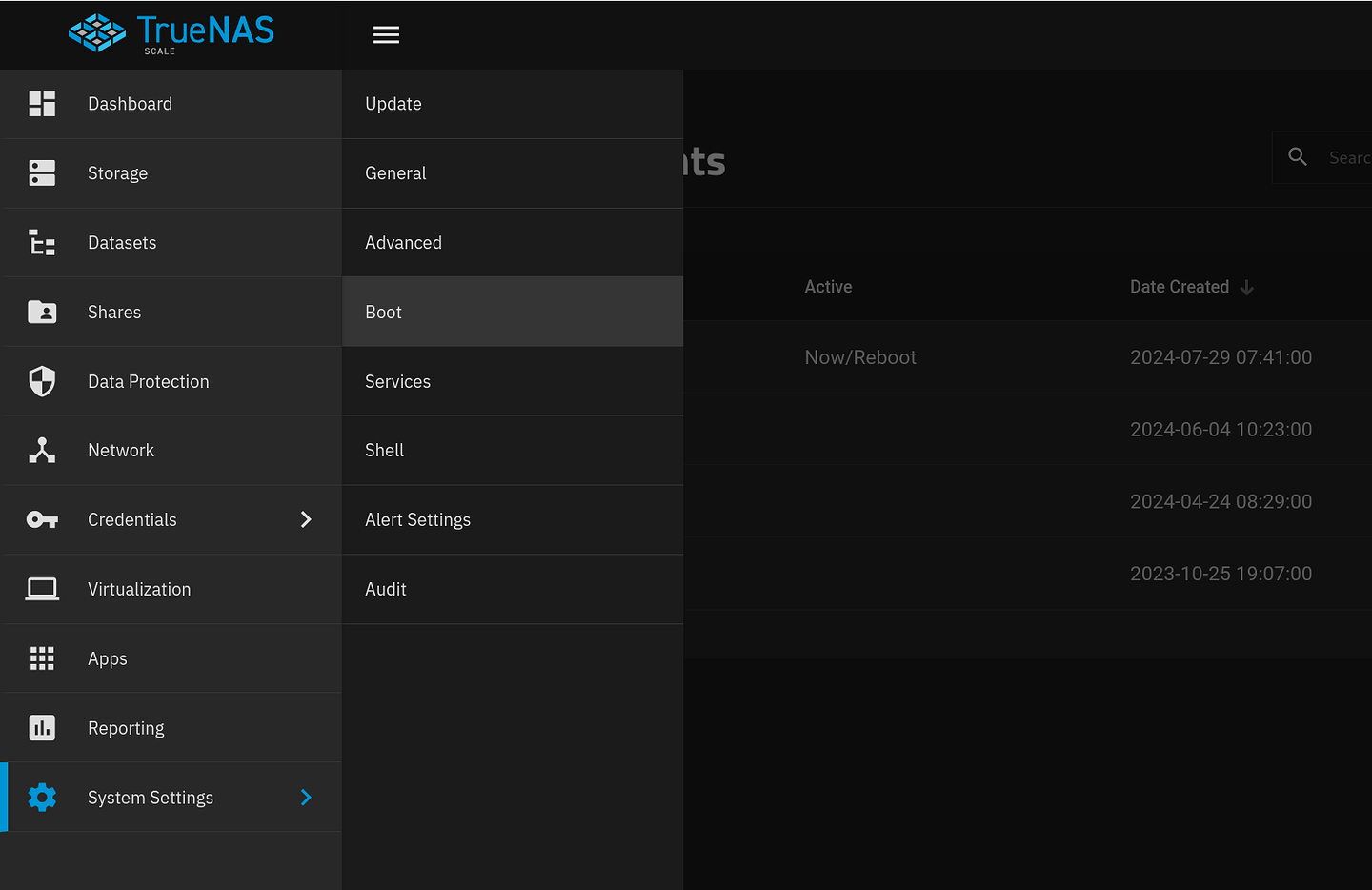Select the System Settings gear icon
Image resolution: width=1372 pixels, height=890 pixels.
click(x=42, y=797)
